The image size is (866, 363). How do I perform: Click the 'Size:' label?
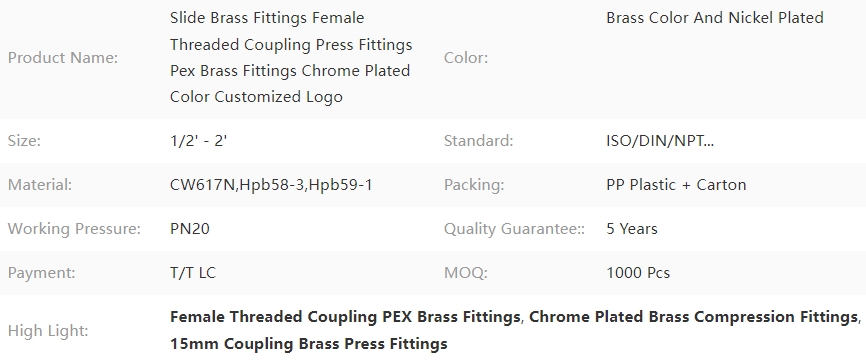[24, 140]
